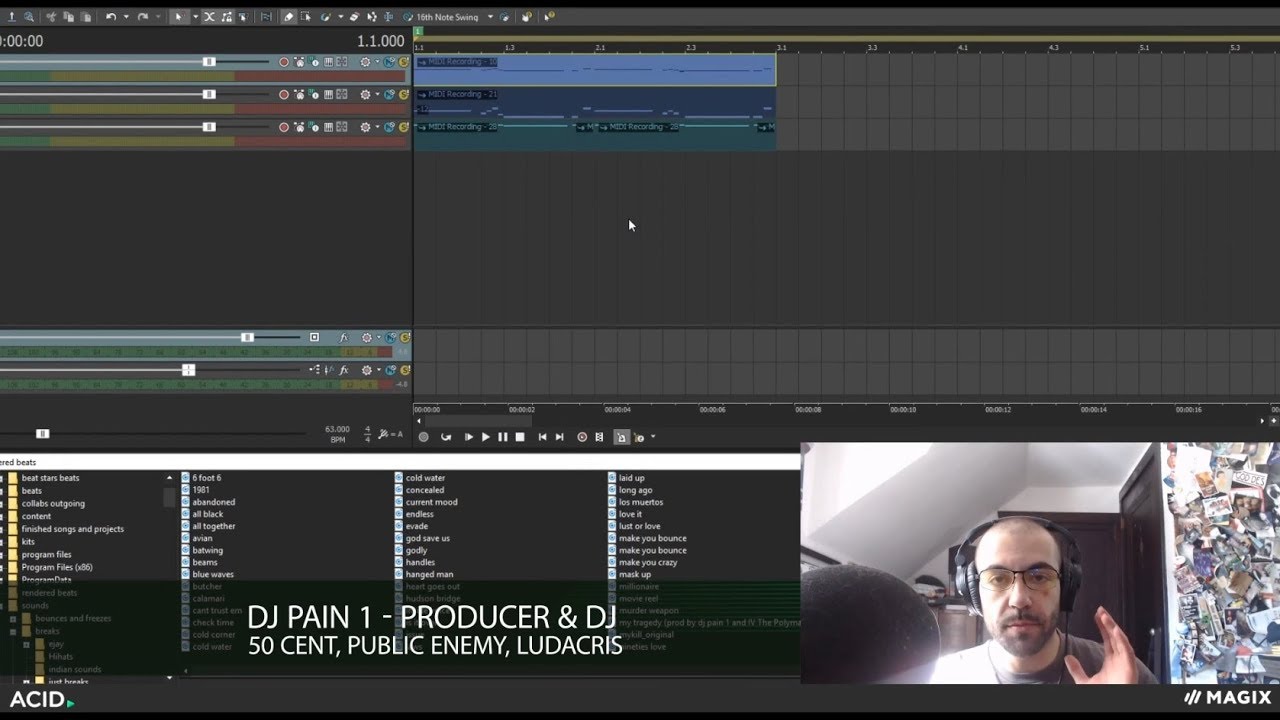Screen dimensions: 1280x720
Task: Click the Record button in transport bar
Action: click(423, 437)
